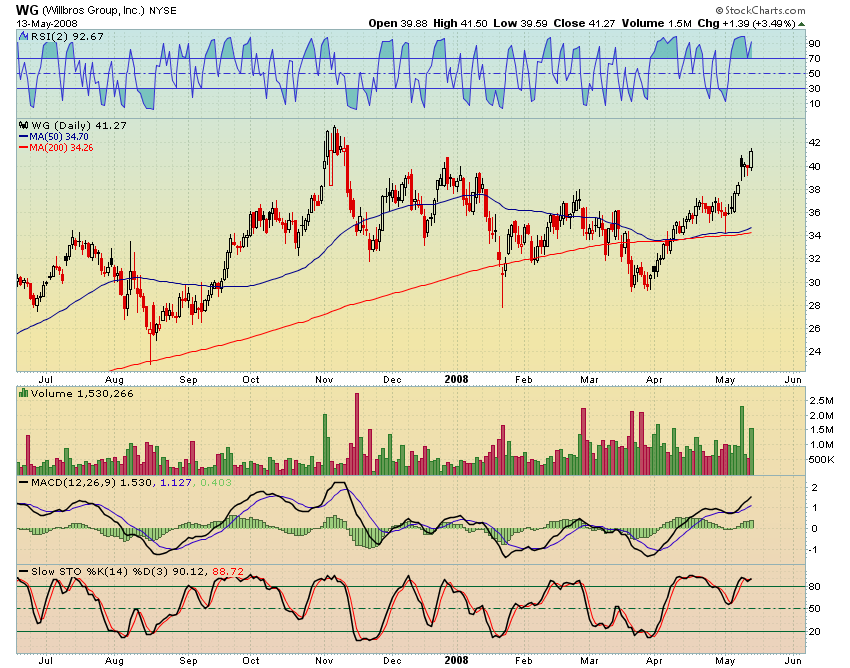Click the '90' RSI axis label

click(814, 43)
